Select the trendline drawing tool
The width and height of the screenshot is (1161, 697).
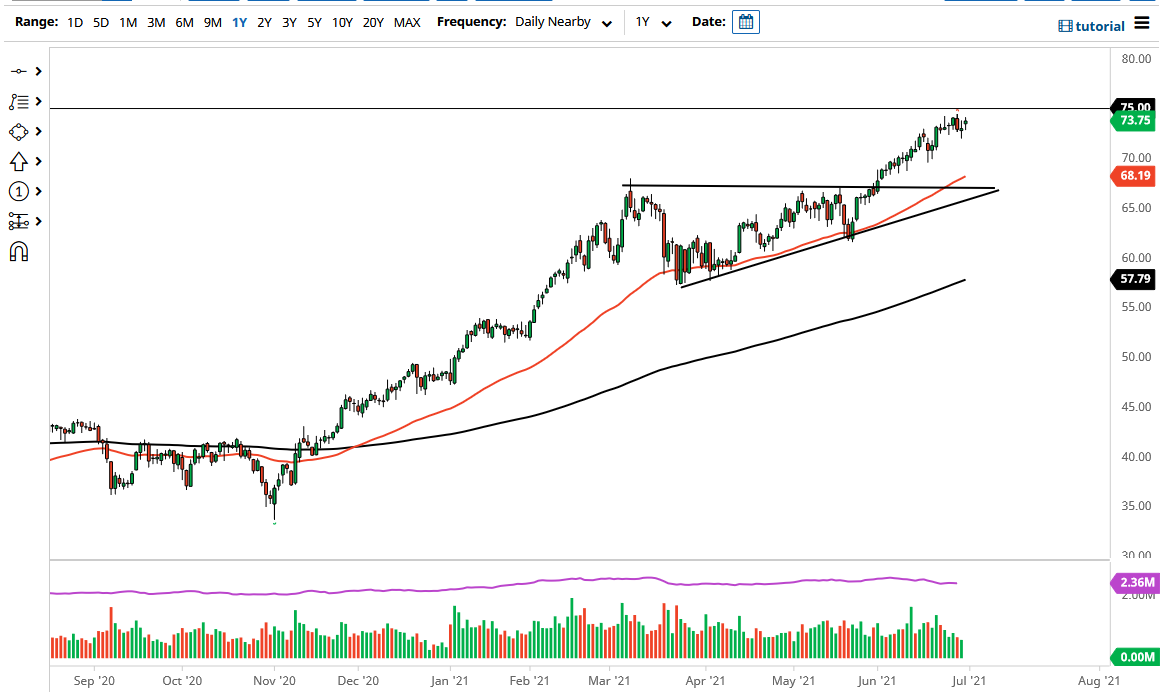click(x=20, y=71)
